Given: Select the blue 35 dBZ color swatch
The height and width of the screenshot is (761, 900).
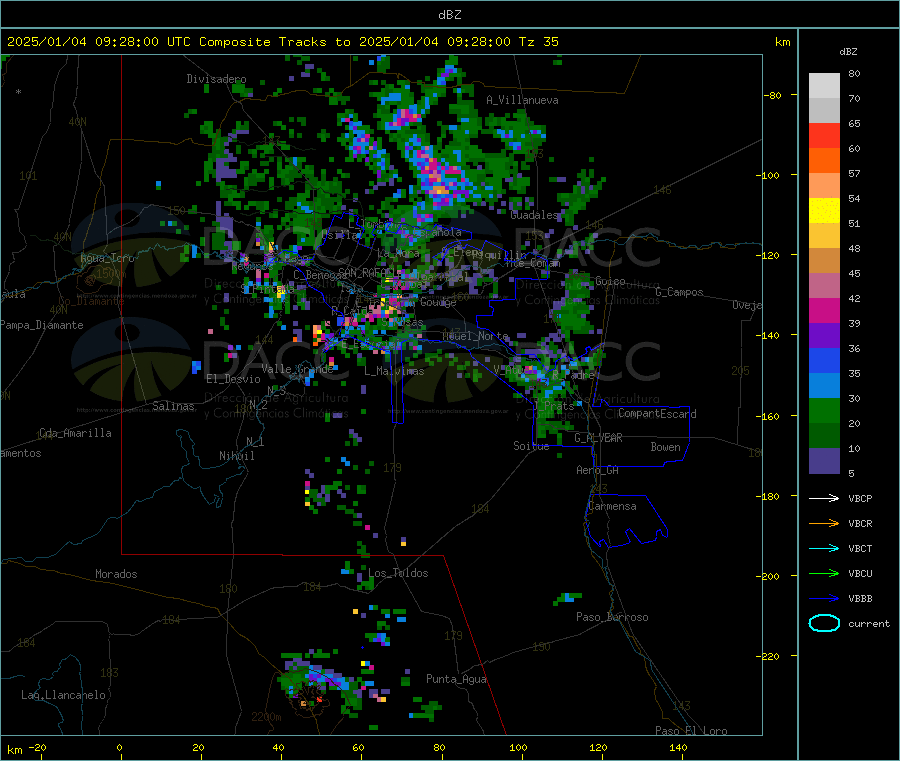Looking at the screenshot, I should click(x=824, y=360).
